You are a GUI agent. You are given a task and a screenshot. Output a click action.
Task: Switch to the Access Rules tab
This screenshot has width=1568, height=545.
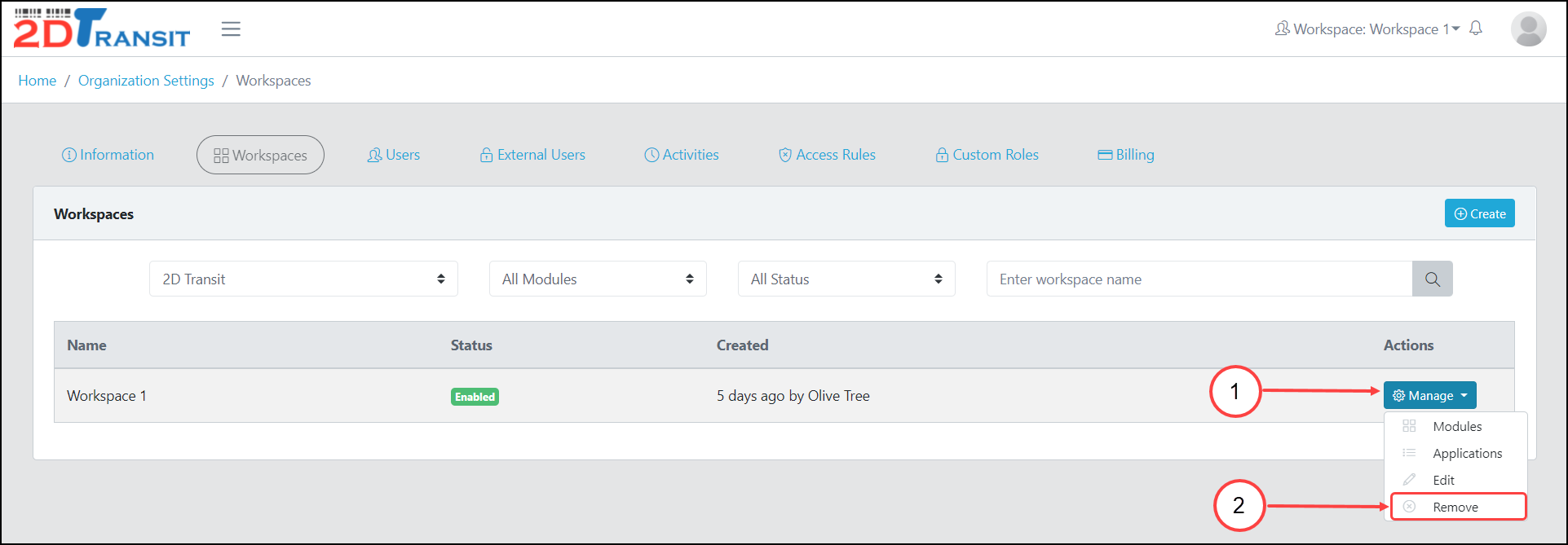tap(827, 155)
